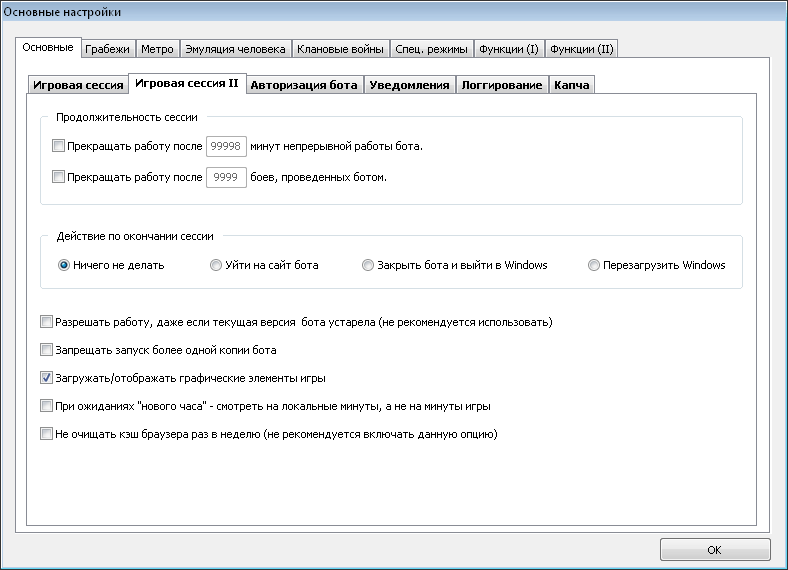
Task: Click the text боев, проведенных ботом
Action: pos(319,177)
